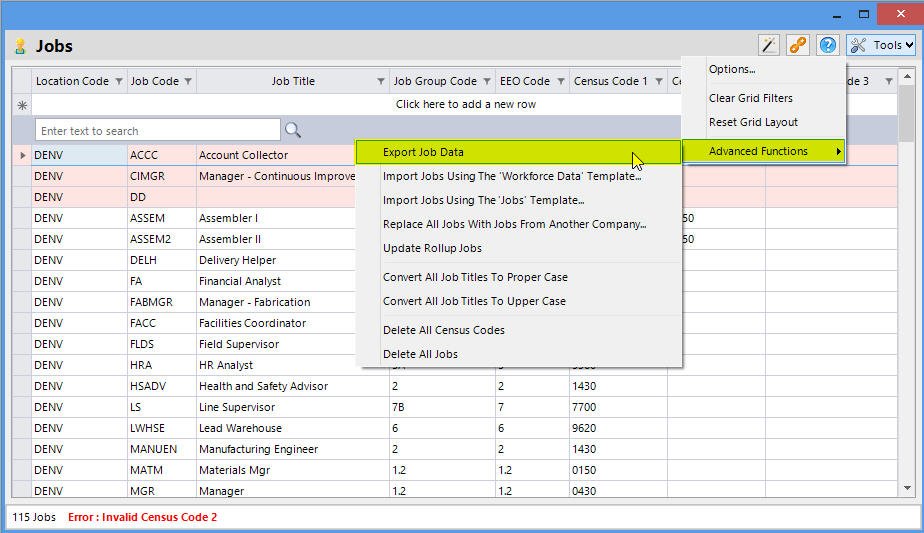The image size is (924, 533).
Task: Click the 'Click here to add a new row' bar
Action: pos(465,104)
